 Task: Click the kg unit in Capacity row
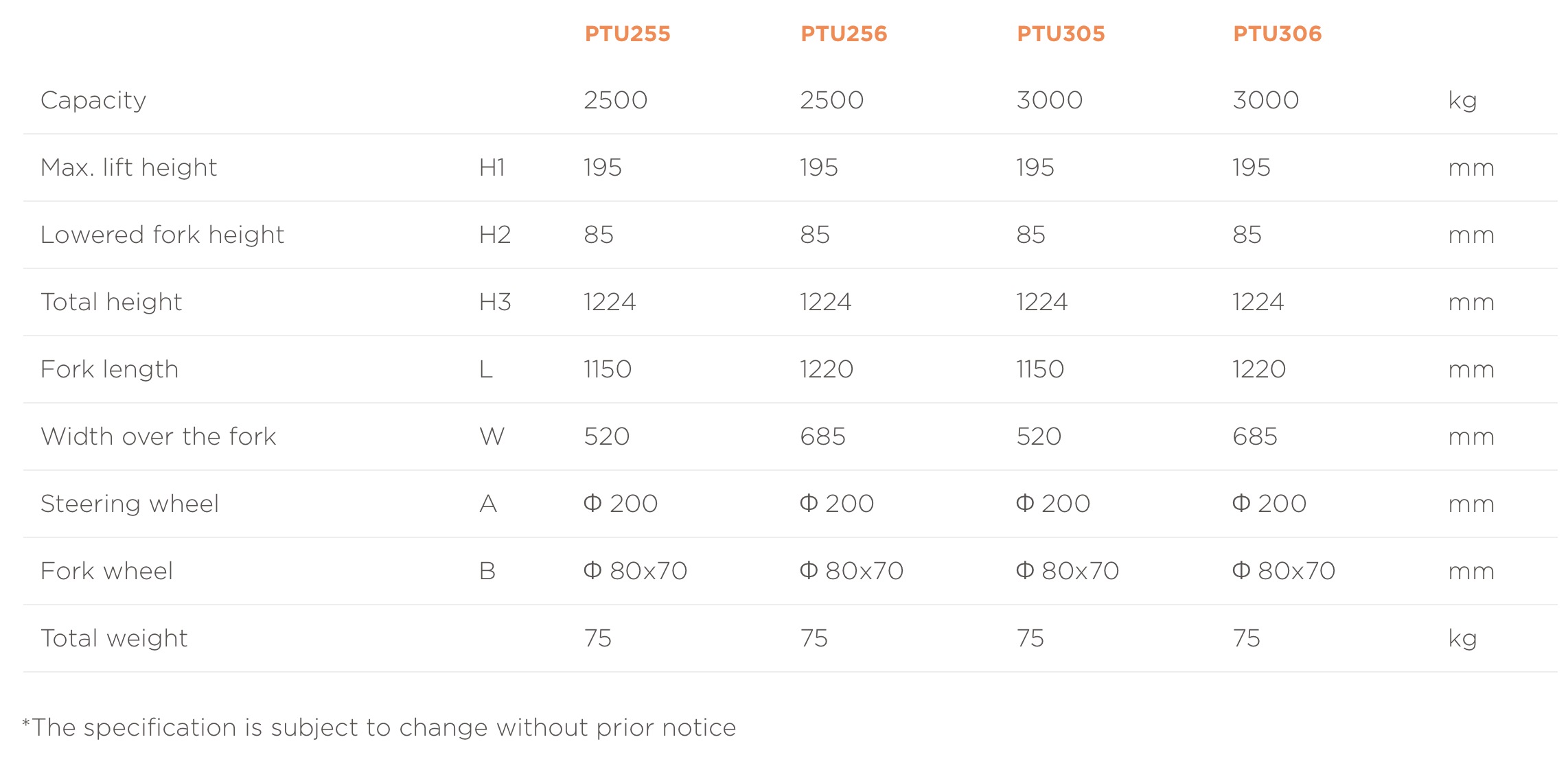[x=1462, y=101]
